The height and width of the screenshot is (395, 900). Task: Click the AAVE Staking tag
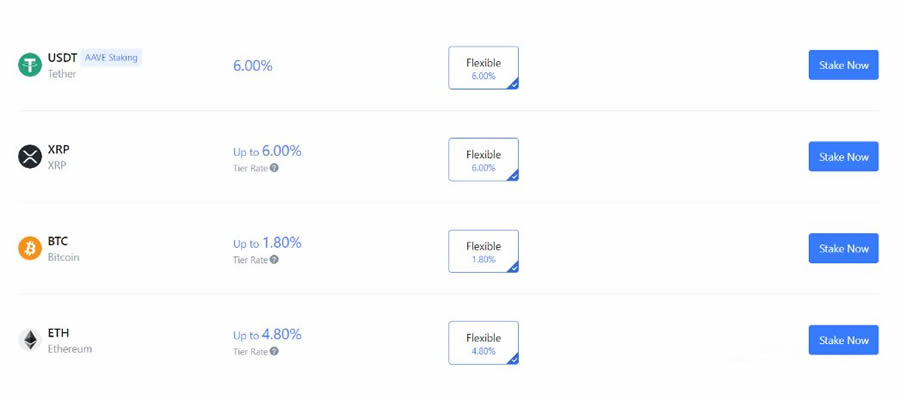tap(111, 57)
